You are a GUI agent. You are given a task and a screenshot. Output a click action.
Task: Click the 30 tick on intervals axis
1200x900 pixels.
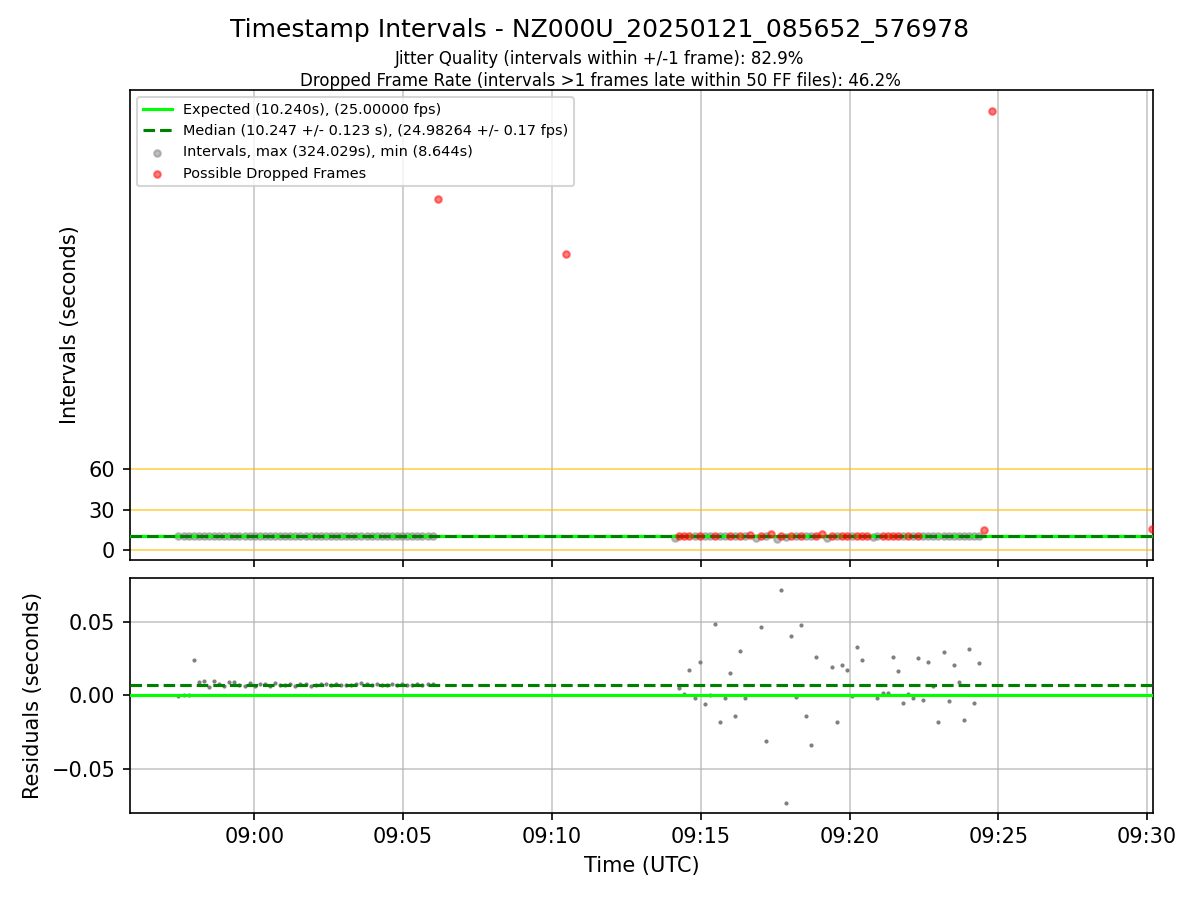click(x=103, y=510)
